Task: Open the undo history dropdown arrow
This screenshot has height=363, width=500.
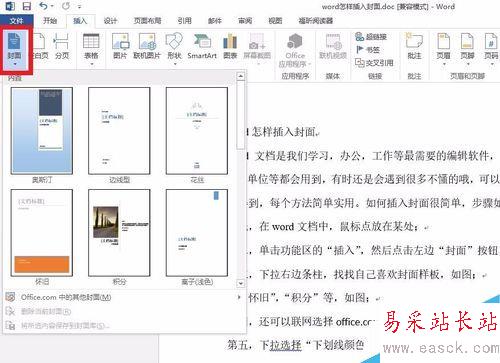Action: pos(52,6)
